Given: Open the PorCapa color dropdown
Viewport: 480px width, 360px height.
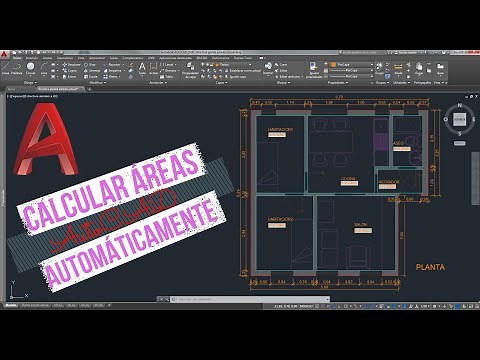Looking at the screenshot, I should click(351, 64).
